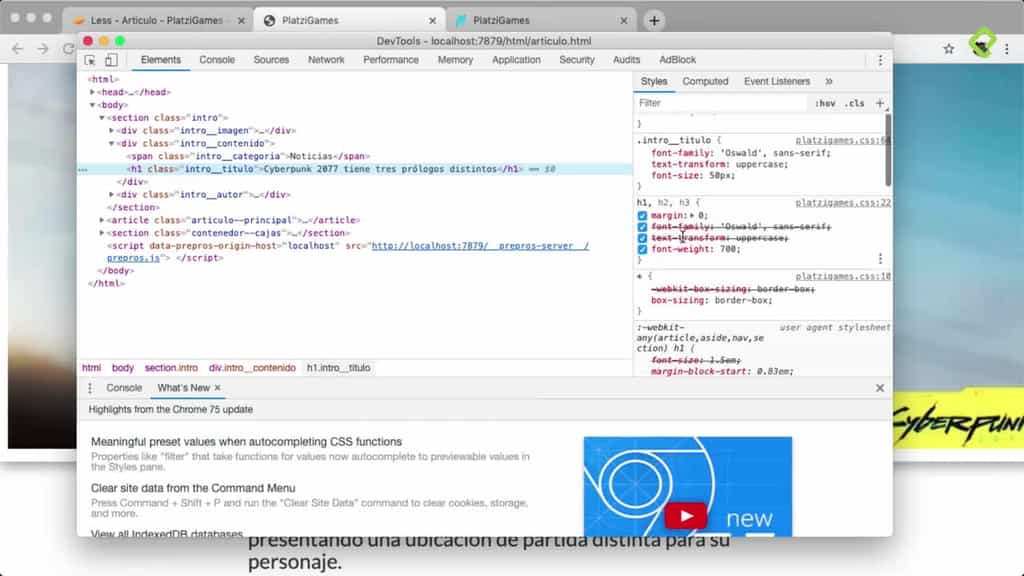Open the Audits panel tab
The width and height of the screenshot is (1024, 576).
pos(626,60)
